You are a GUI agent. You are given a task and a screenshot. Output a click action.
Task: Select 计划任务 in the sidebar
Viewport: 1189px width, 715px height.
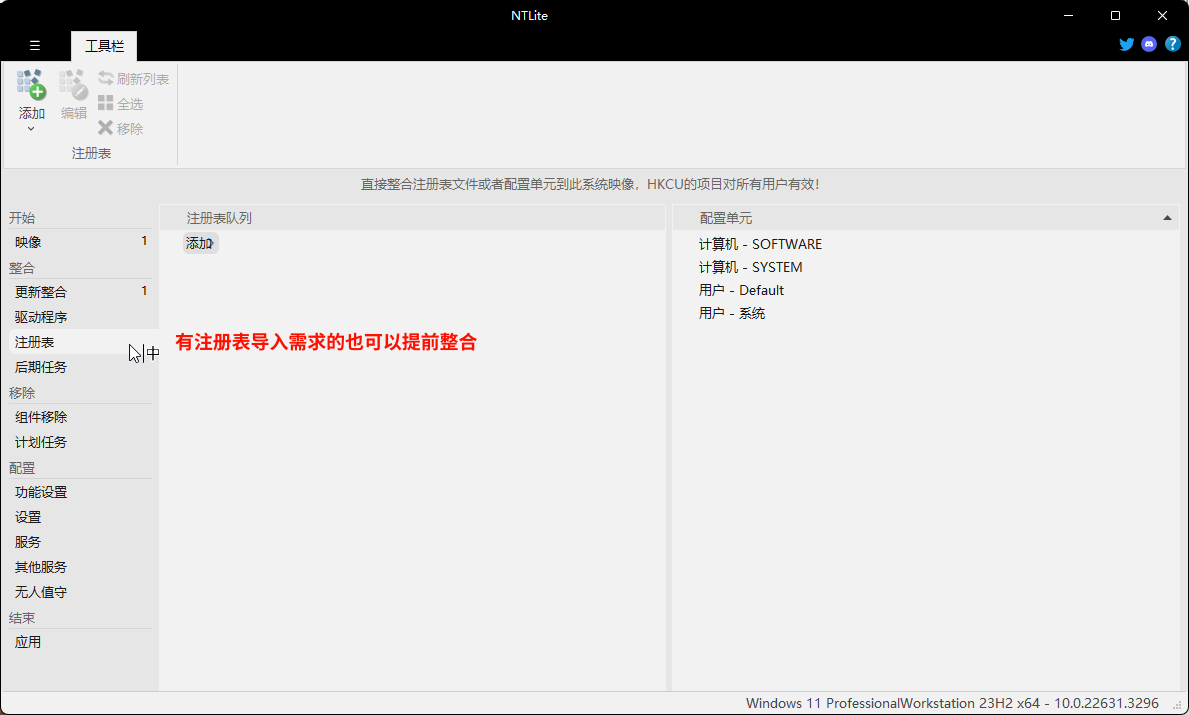point(80,442)
